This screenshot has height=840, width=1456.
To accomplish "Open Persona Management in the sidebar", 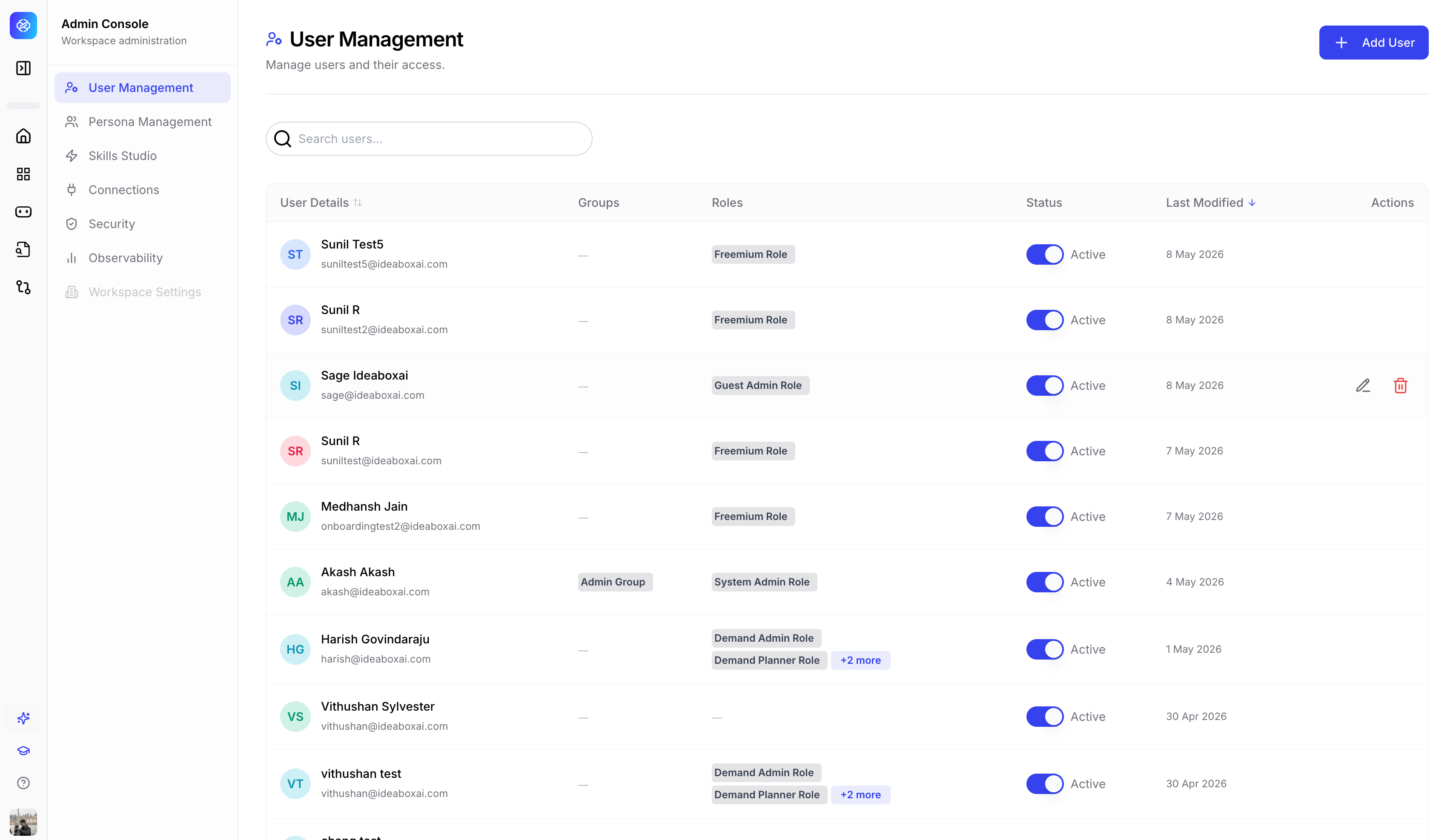I will [142, 122].
